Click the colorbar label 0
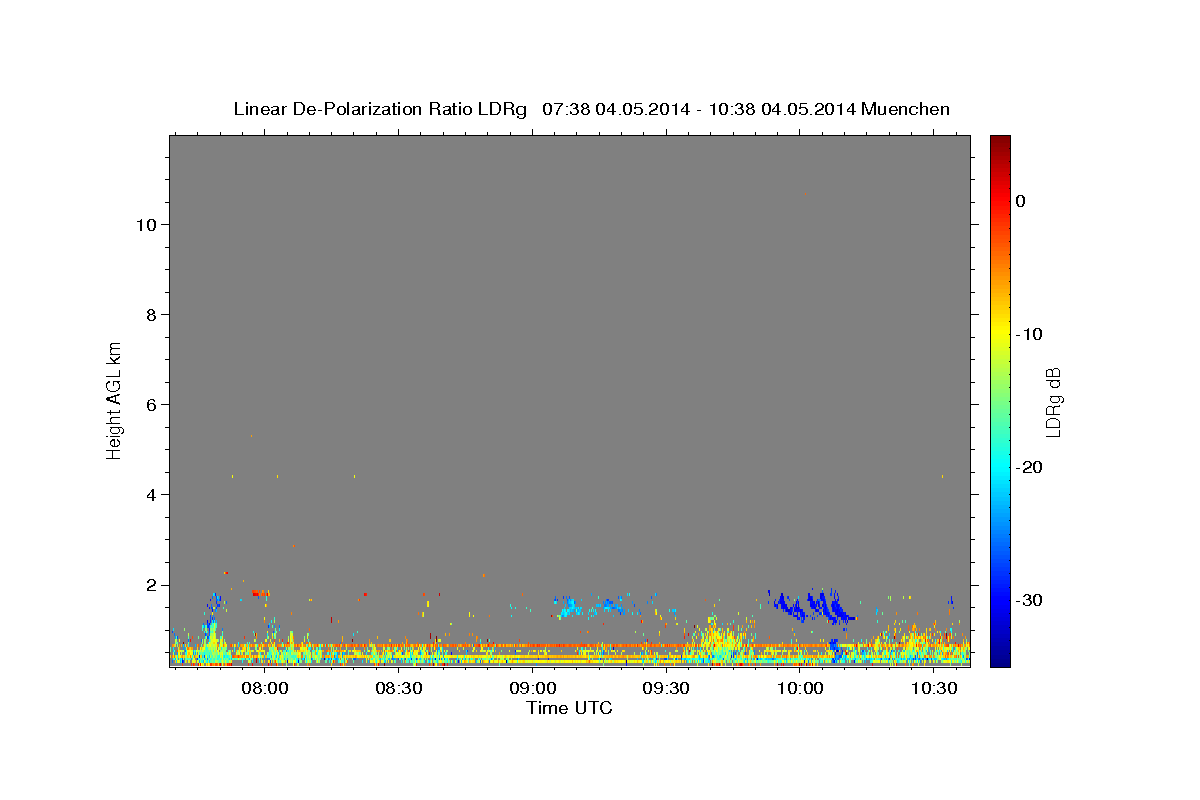This screenshot has width=1200, height=800. pos(1021,201)
